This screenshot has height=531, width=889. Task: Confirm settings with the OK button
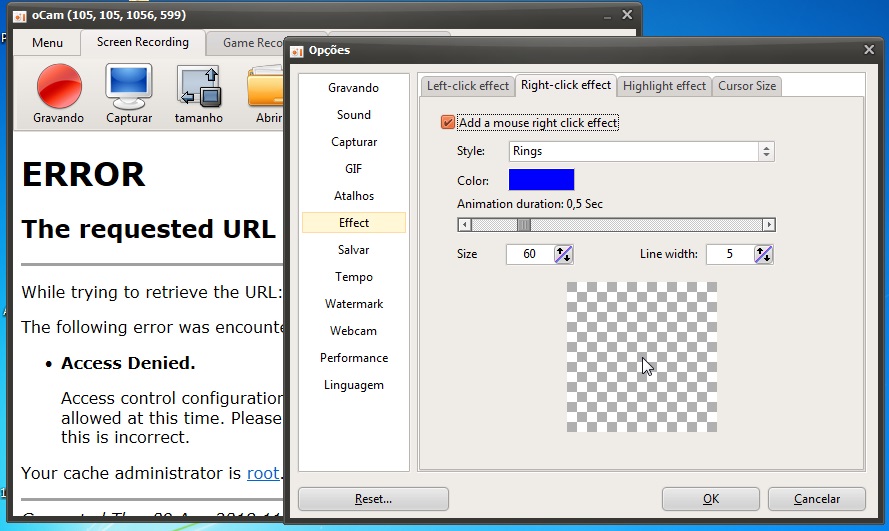pos(710,499)
